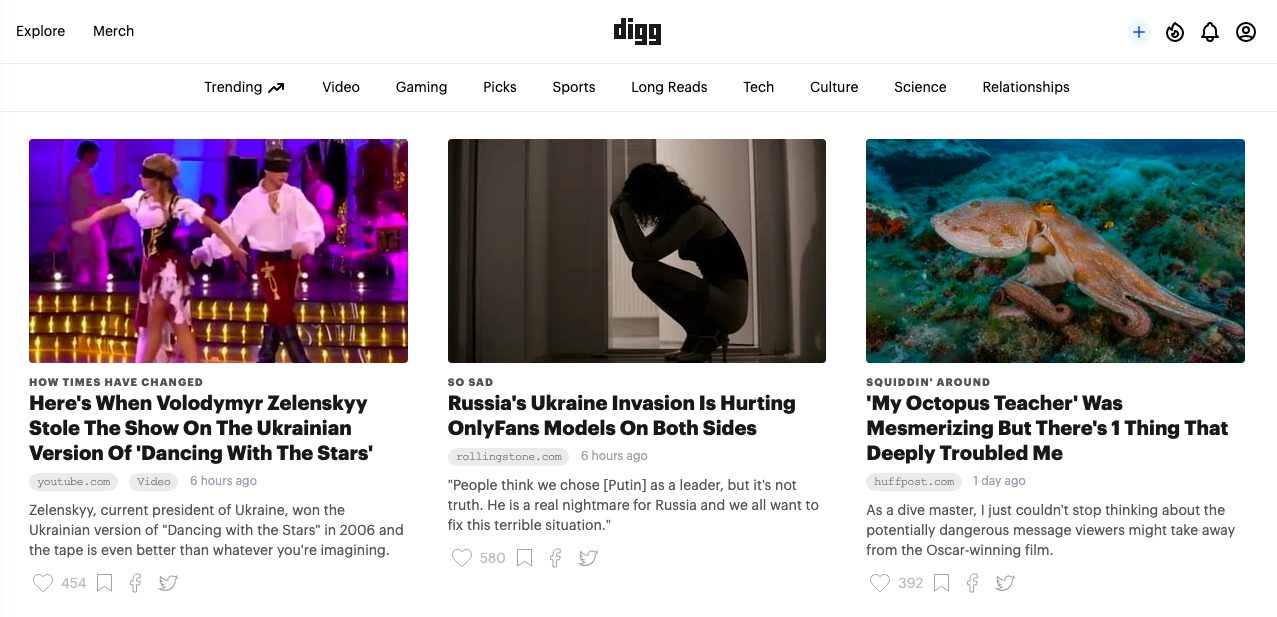Tweet the Zelenskyy dancing story
Image resolution: width=1277 pixels, height=617 pixels.
point(168,583)
